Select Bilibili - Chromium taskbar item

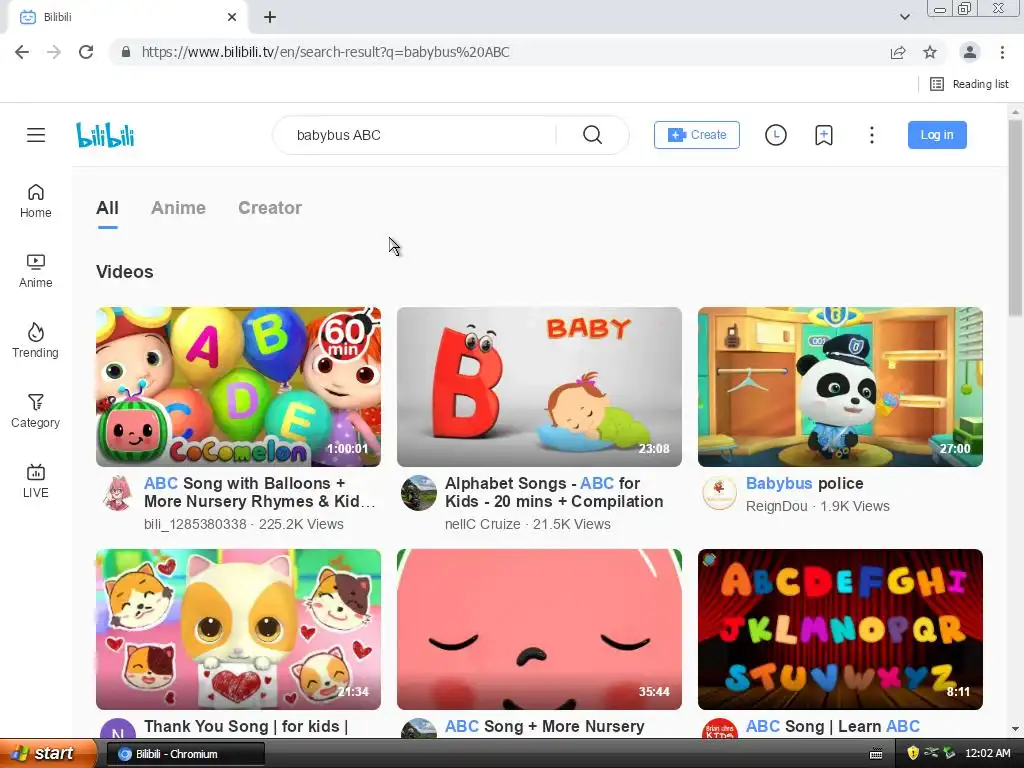click(185, 754)
